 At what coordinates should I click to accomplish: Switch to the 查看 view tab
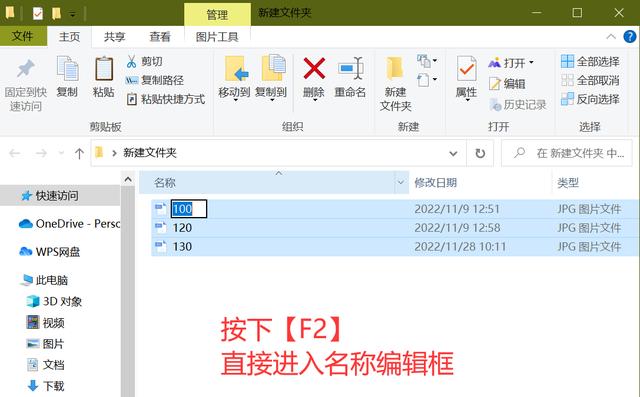tap(160, 37)
